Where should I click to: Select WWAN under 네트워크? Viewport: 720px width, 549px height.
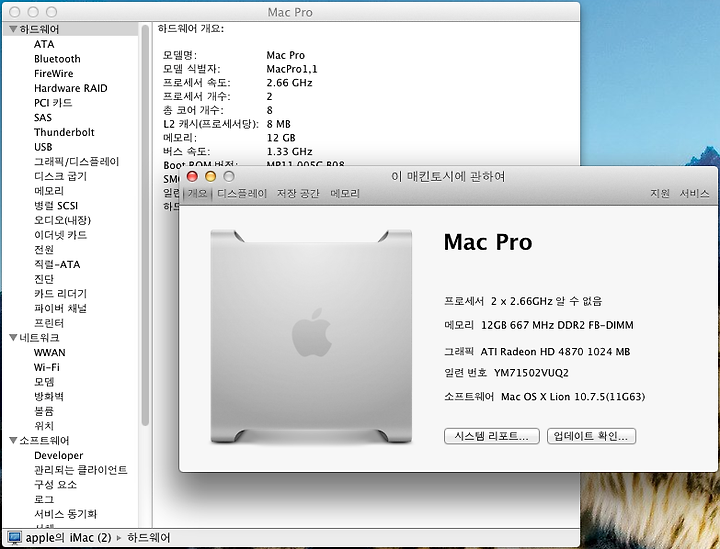(50, 353)
